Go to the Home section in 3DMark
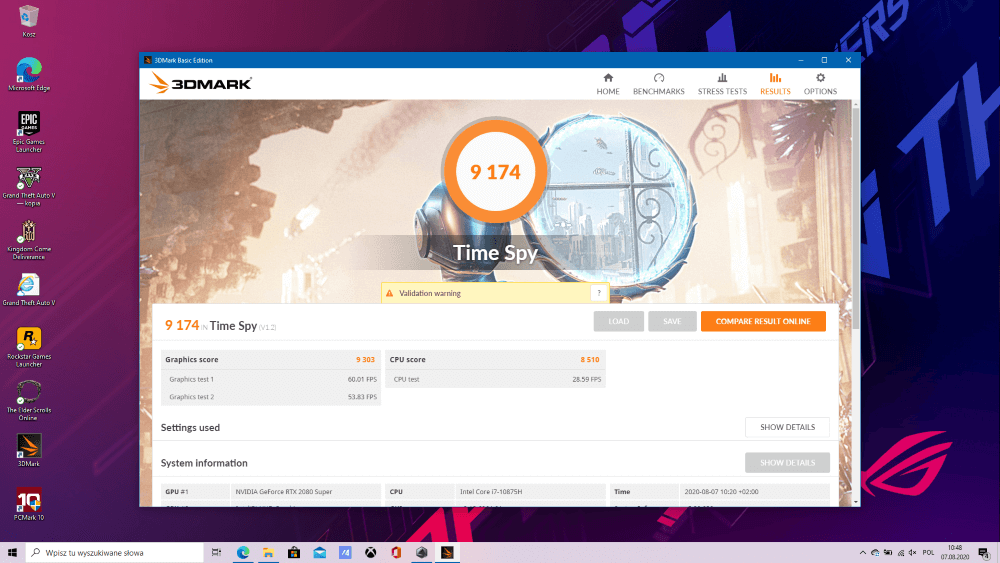Image resolution: width=1000 pixels, height=563 pixels. pyautogui.click(x=608, y=84)
